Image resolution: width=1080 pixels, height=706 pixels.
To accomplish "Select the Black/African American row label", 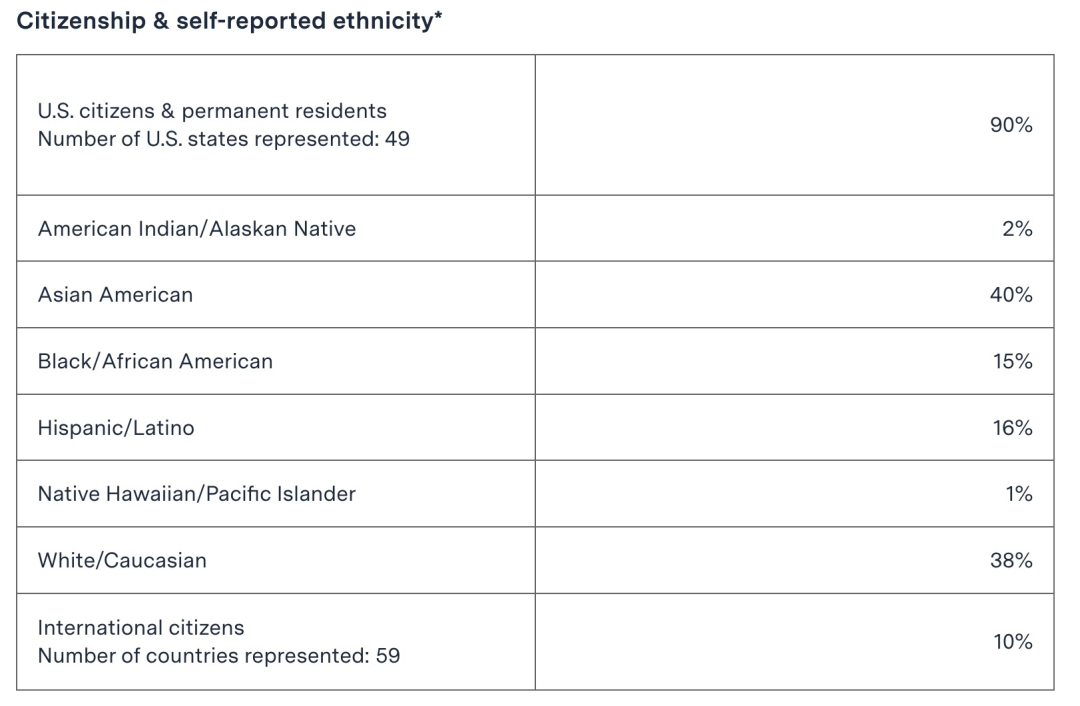I will (156, 361).
